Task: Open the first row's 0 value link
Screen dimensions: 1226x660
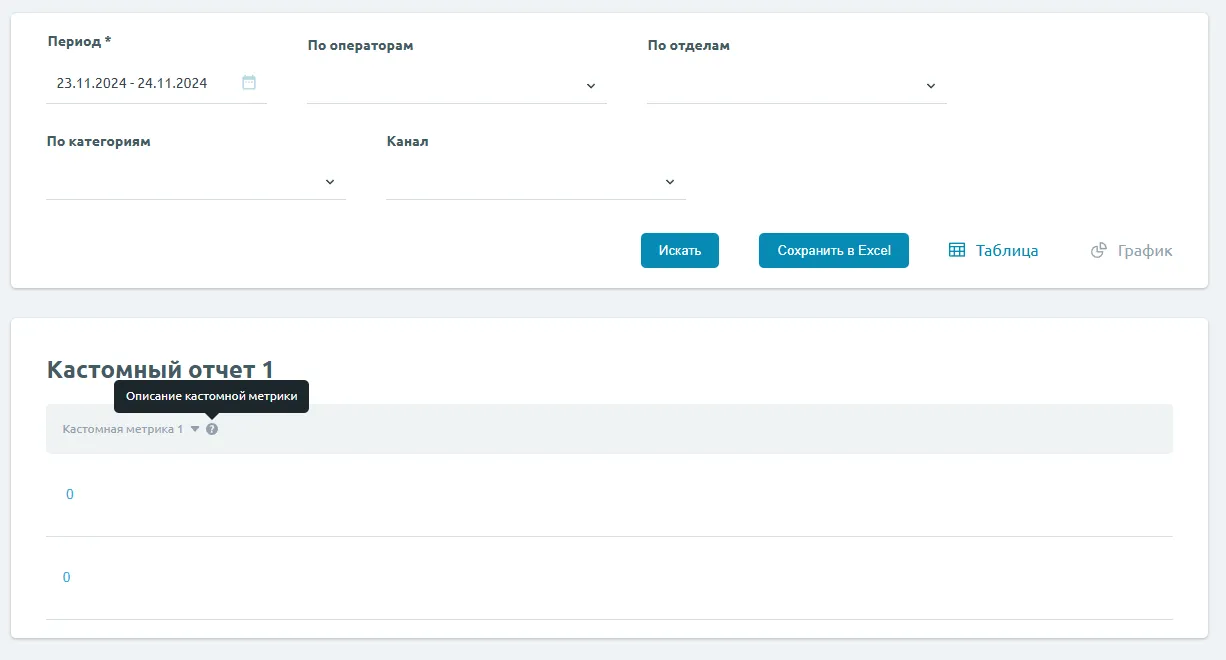Action: (69, 494)
